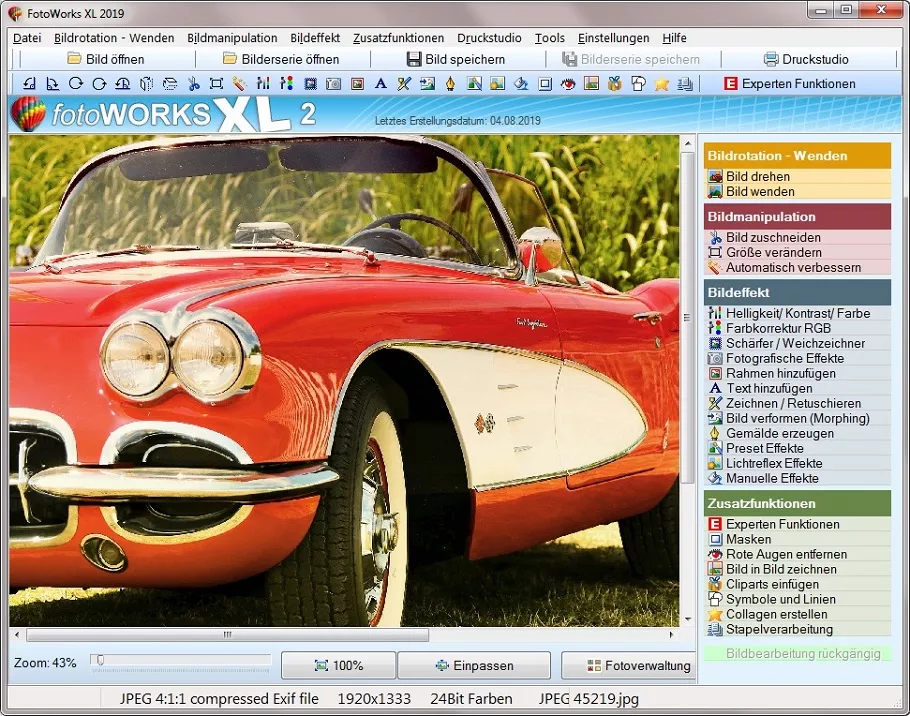Select 'Cliparts einfügen' in the sidebar
Screen dimensions: 910x716
772,584
